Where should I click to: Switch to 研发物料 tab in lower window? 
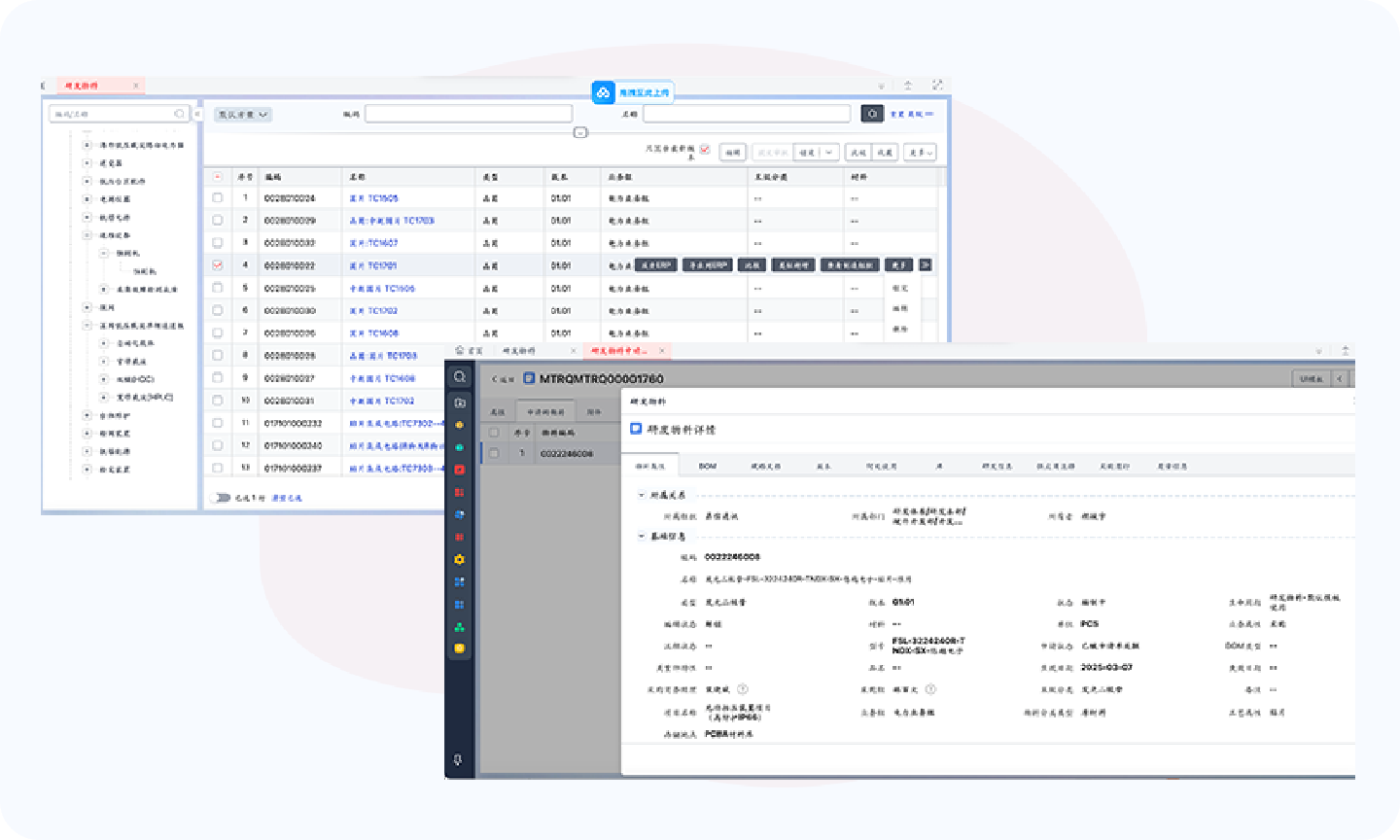519,351
